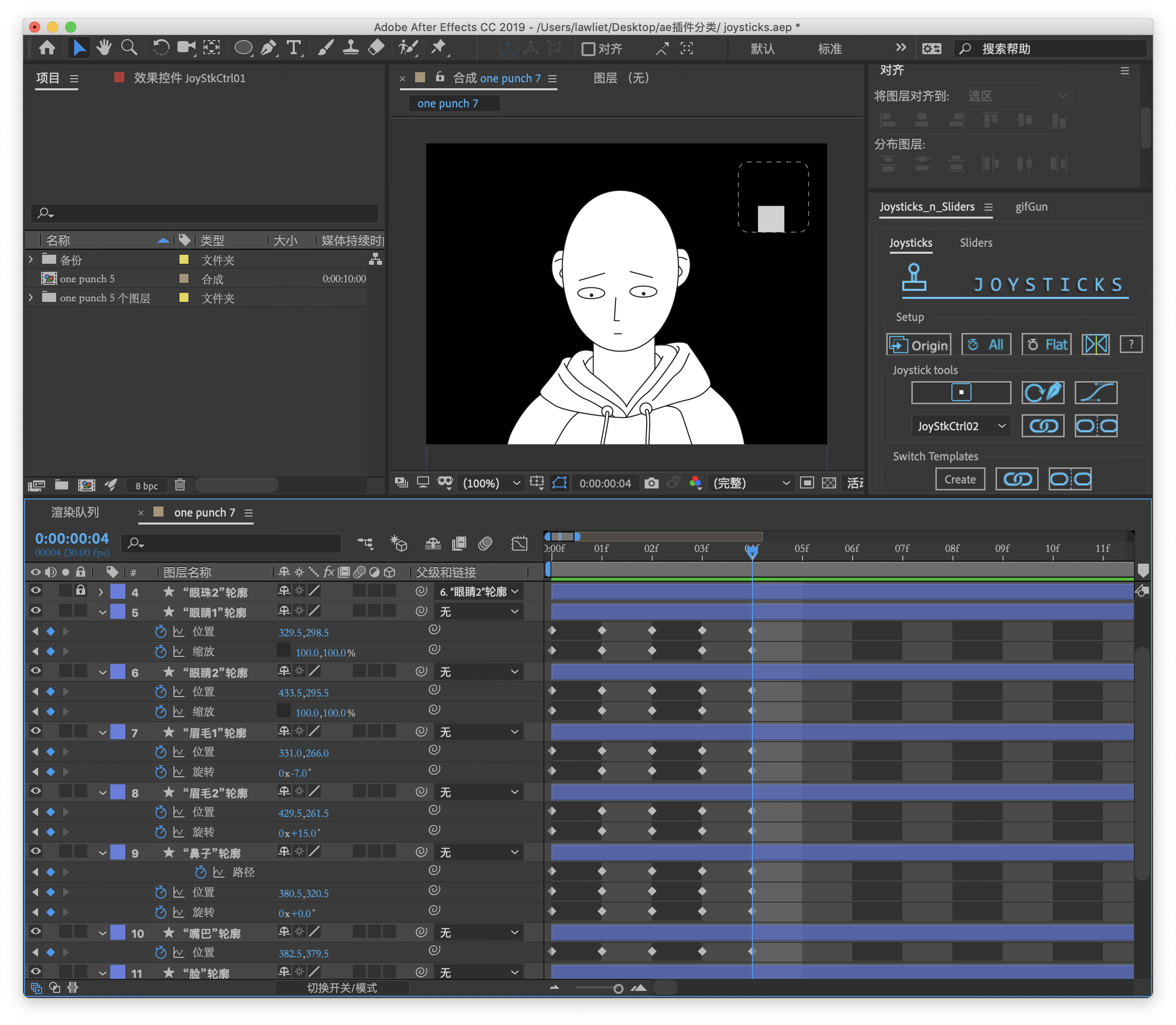This screenshot has width=1176, height=1025.
Task: Click the Joysticks Origin setup button
Action: tap(918, 345)
